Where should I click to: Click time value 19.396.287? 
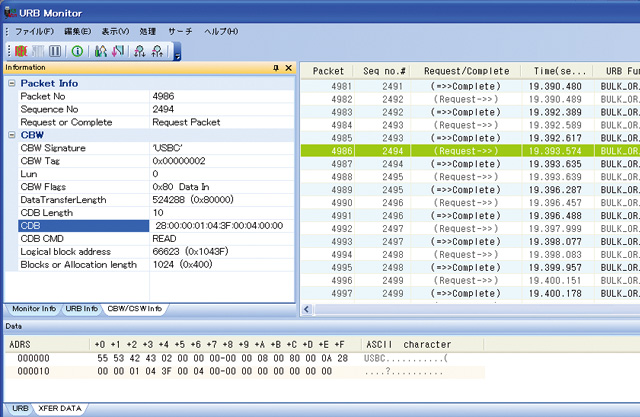point(555,190)
